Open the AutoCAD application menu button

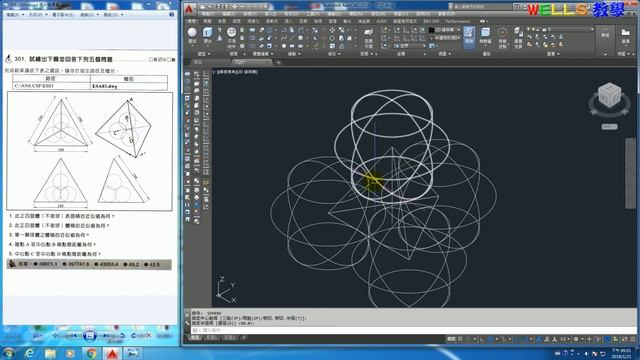pyautogui.click(x=189, y=9)
